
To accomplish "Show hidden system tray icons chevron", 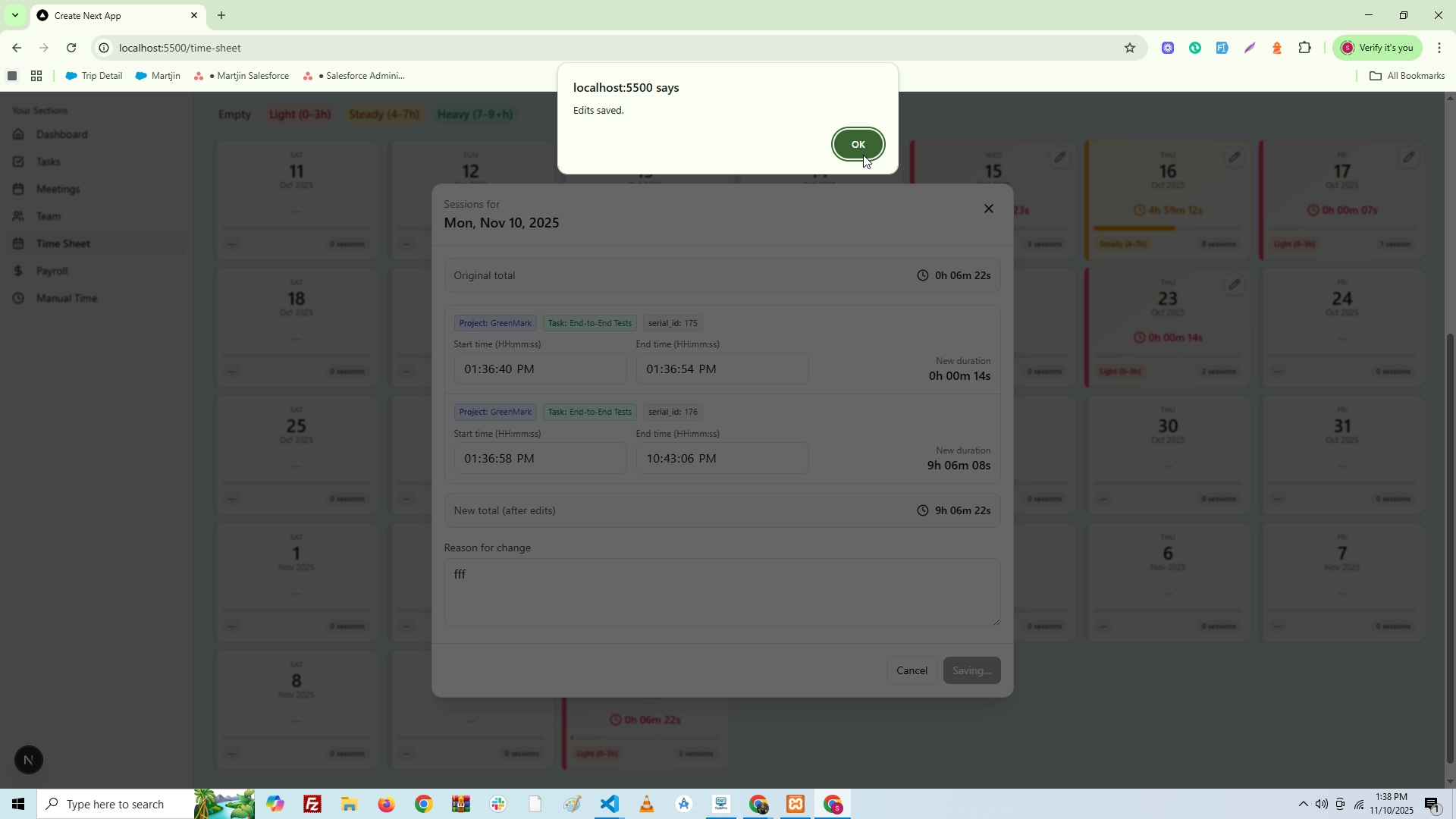I will tap(1303, 804).
